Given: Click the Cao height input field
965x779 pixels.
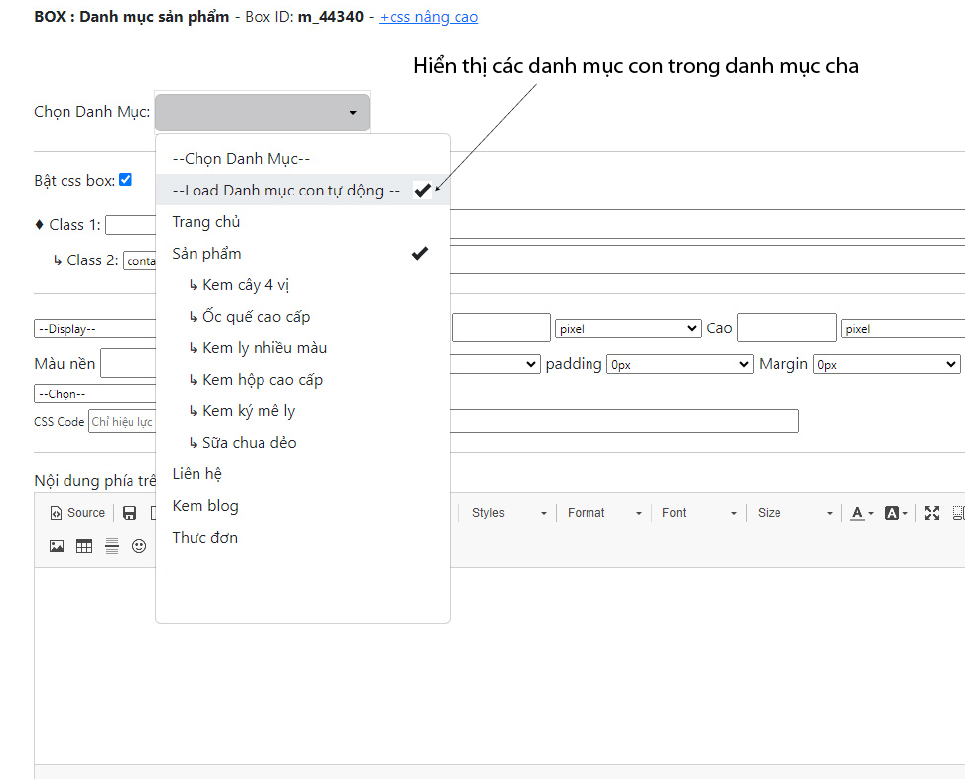Looking at the screenshot, I should [787, 327].
